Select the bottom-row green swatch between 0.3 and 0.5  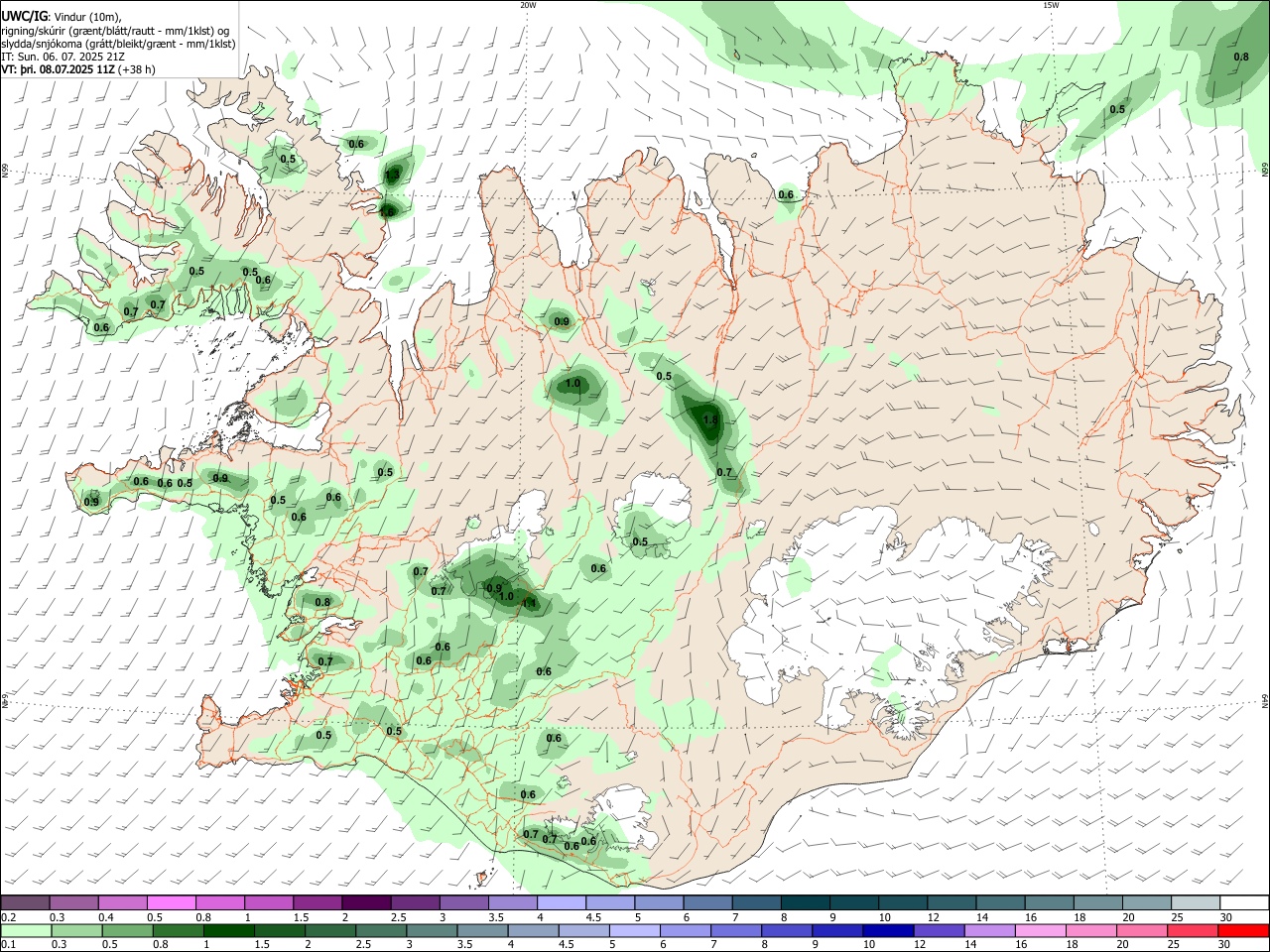click(77, 931)
